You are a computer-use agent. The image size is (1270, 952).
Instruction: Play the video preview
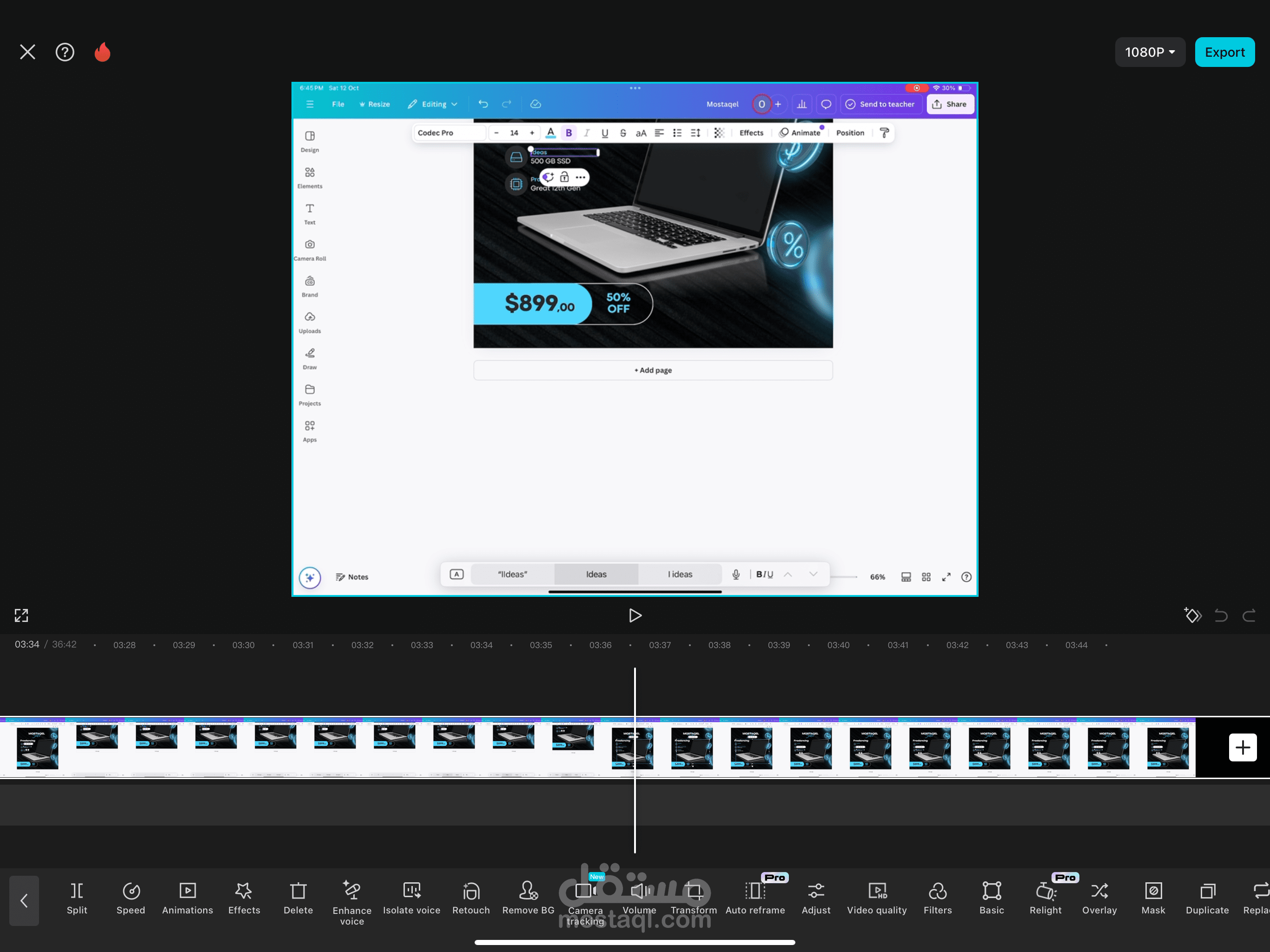[x=635, y=615]
